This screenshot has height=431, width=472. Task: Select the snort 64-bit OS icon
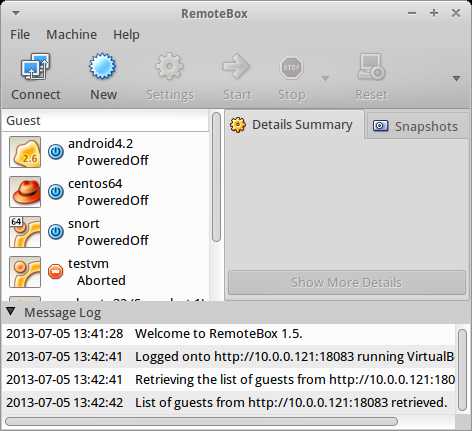click(25, 232)
